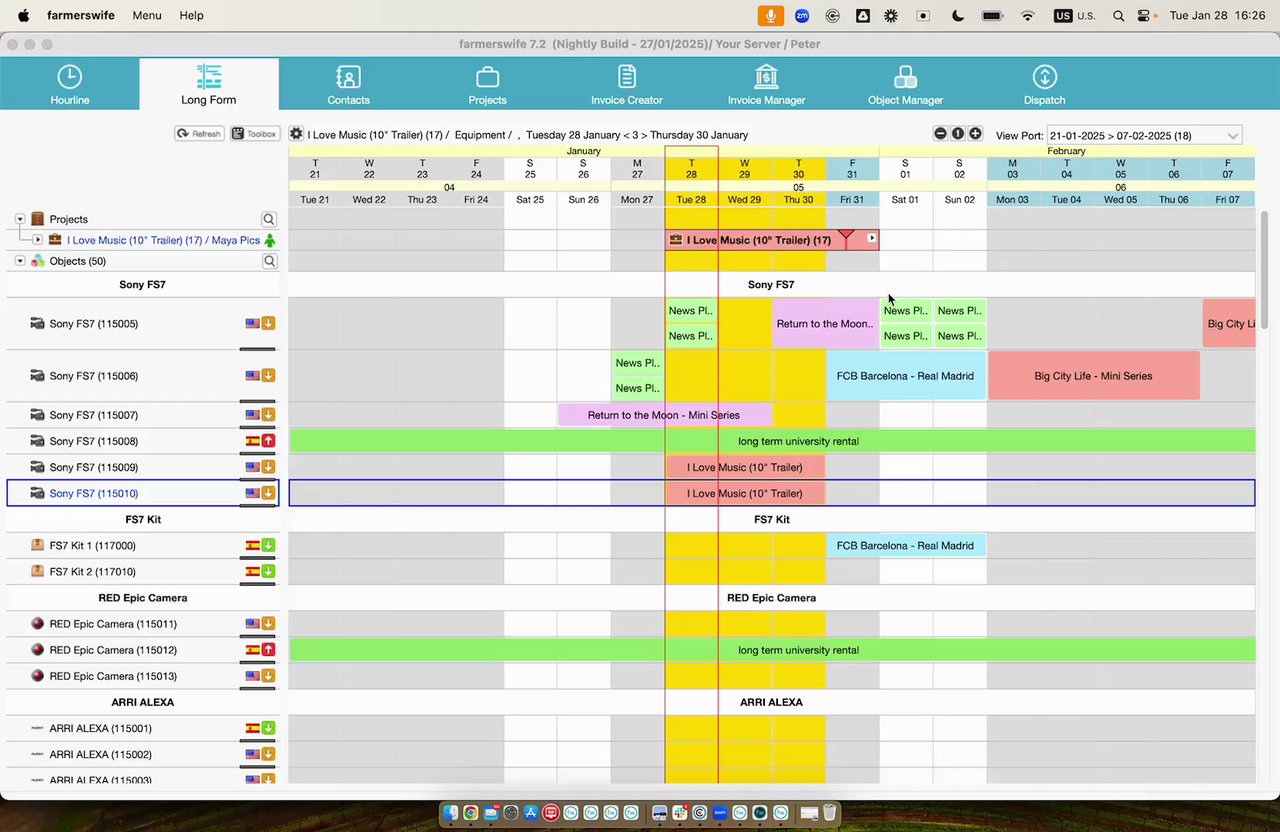Click the red up-arrow icon for Sony FS7 (115008)
Viewport: 1280px width, 832px height.
(x=268, y=441)
